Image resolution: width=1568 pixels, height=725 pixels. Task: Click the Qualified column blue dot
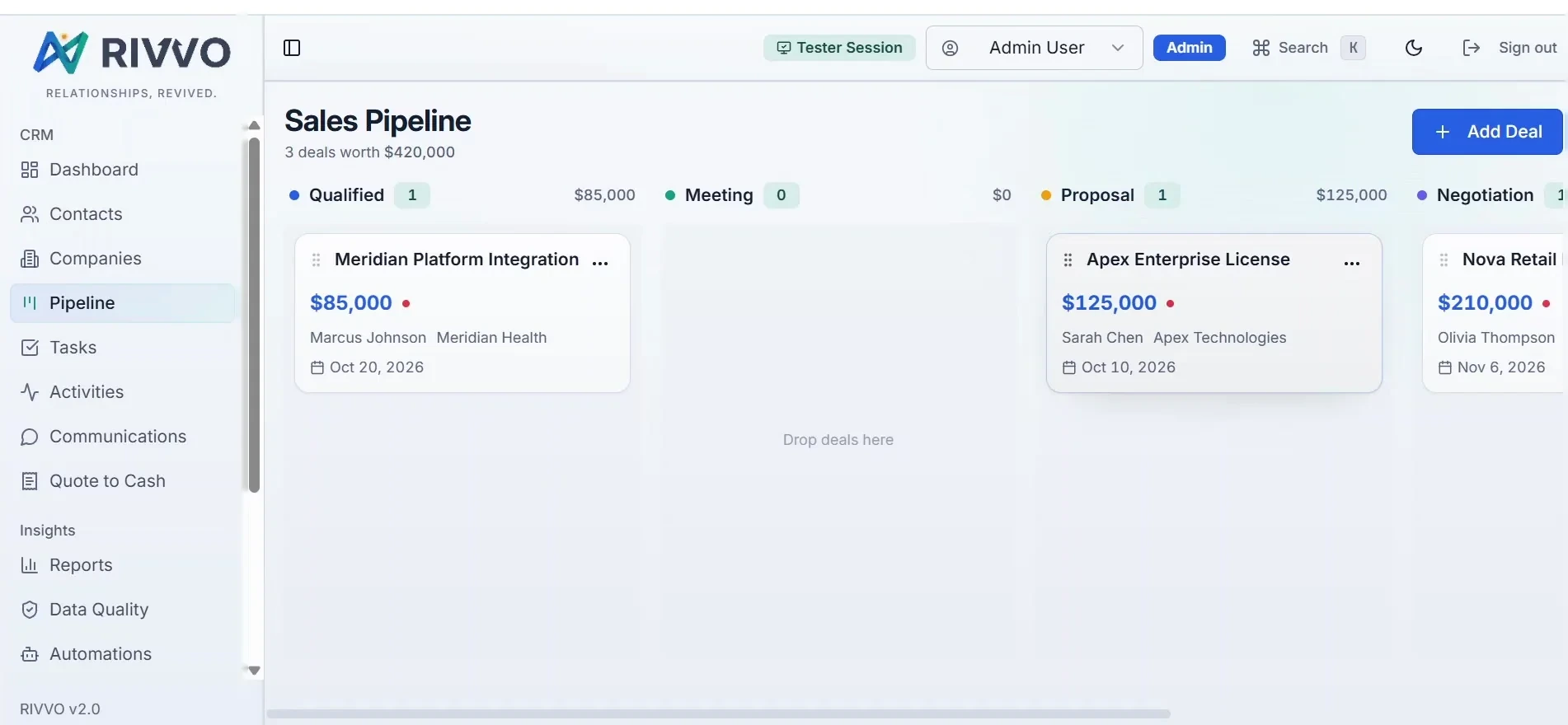click(294, 195)
